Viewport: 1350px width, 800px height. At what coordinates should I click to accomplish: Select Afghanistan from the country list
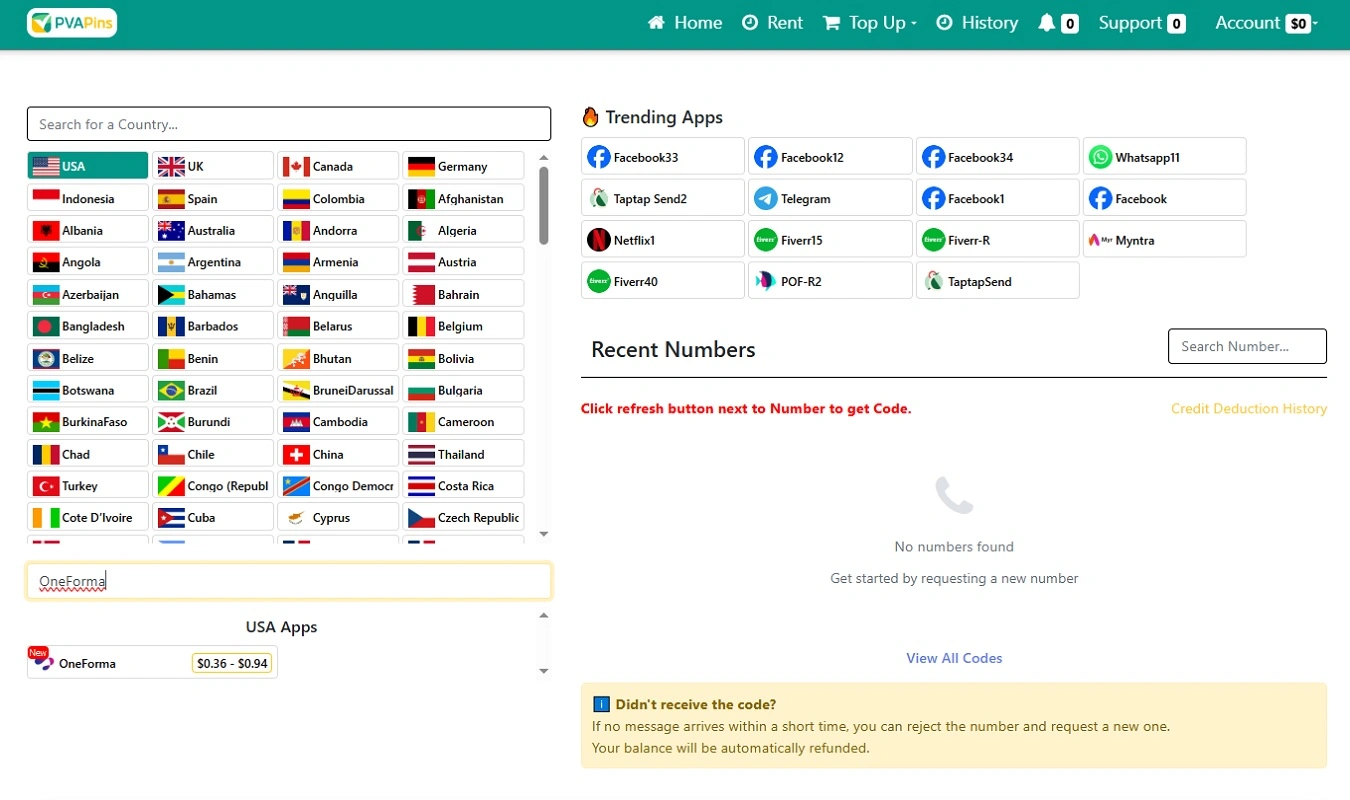point(464,198)
